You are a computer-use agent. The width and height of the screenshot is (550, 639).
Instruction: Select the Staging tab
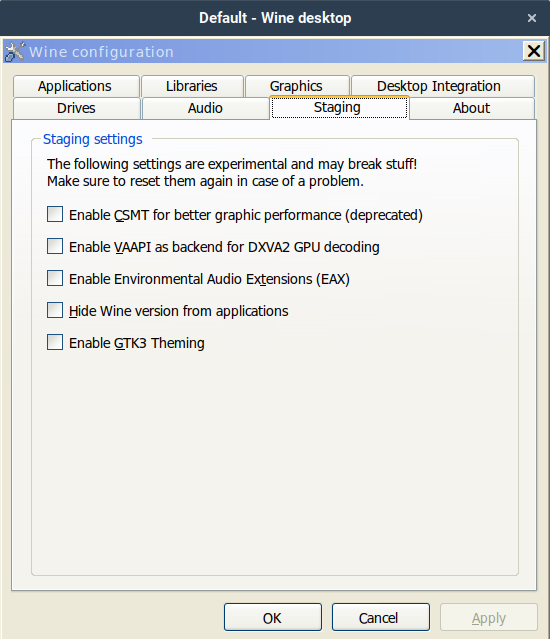click(x=339, y=108)
